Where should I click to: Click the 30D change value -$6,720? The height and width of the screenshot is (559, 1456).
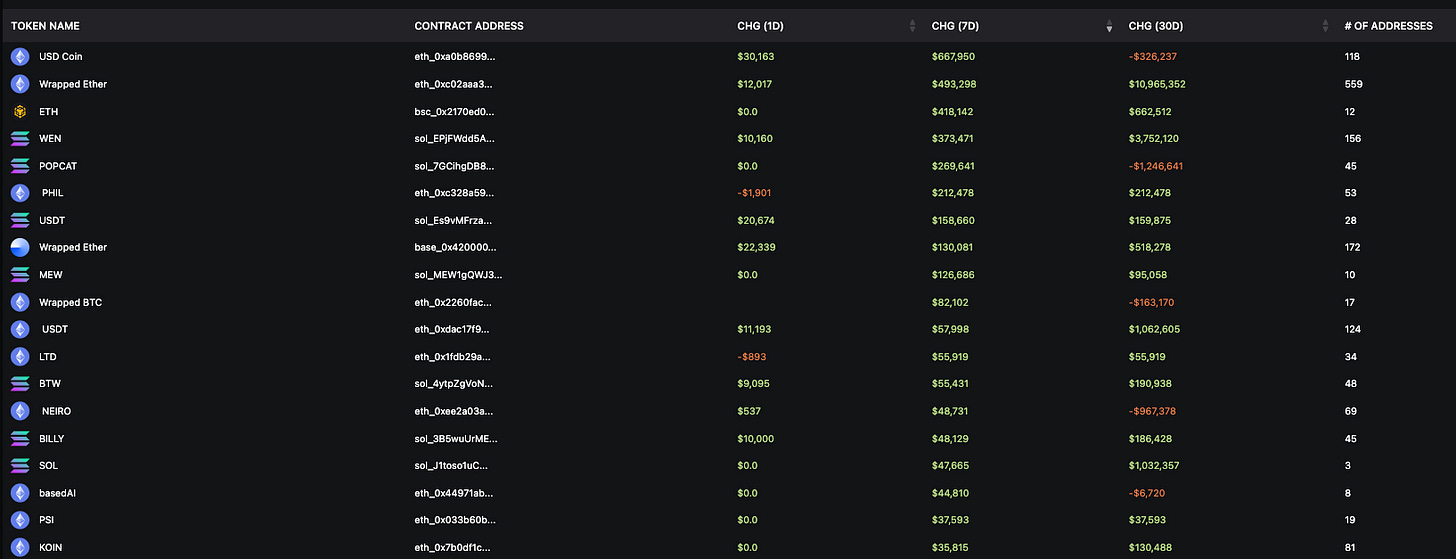tap(1147, 493)
